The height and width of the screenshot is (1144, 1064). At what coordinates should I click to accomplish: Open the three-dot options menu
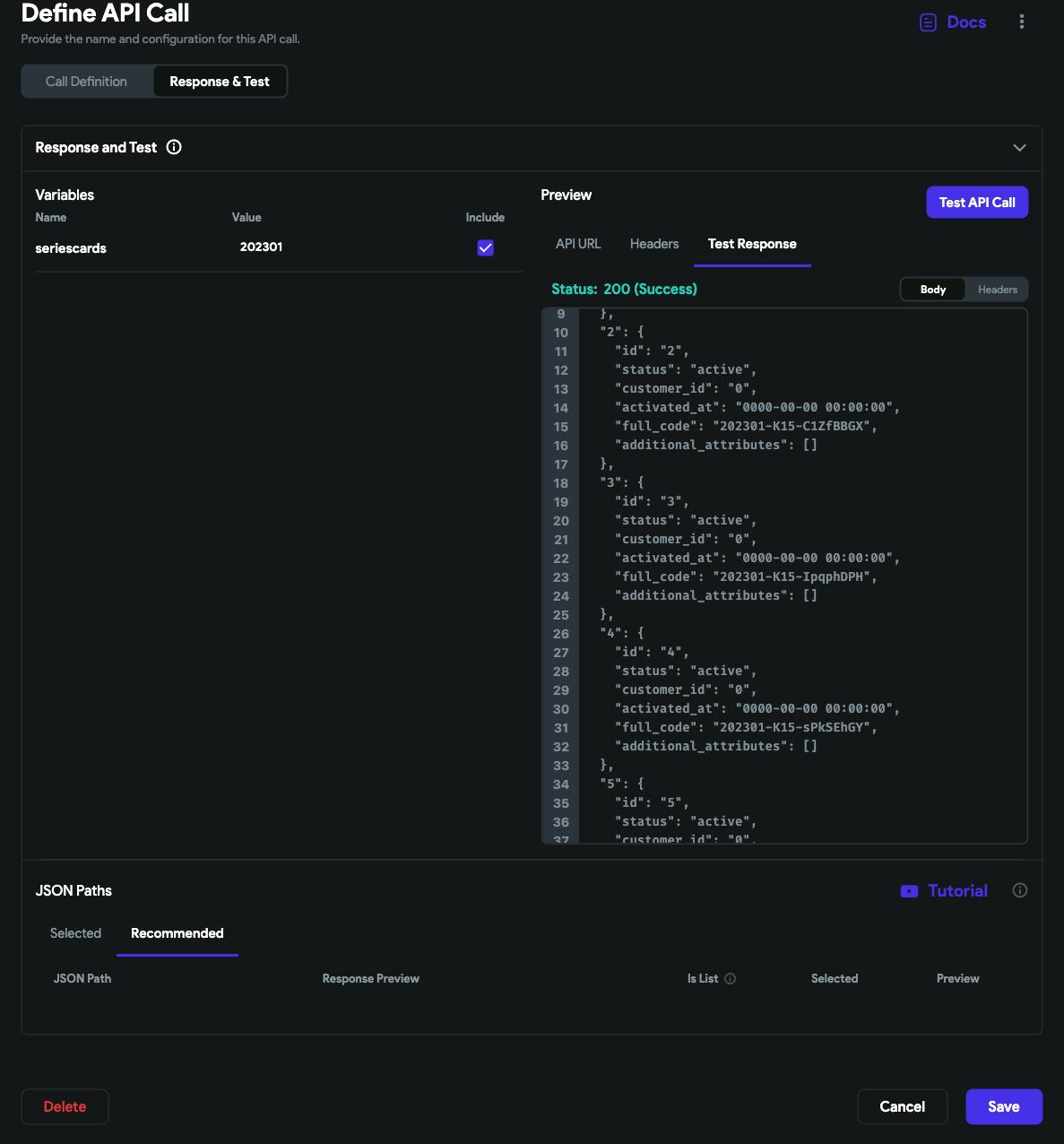1021,22
